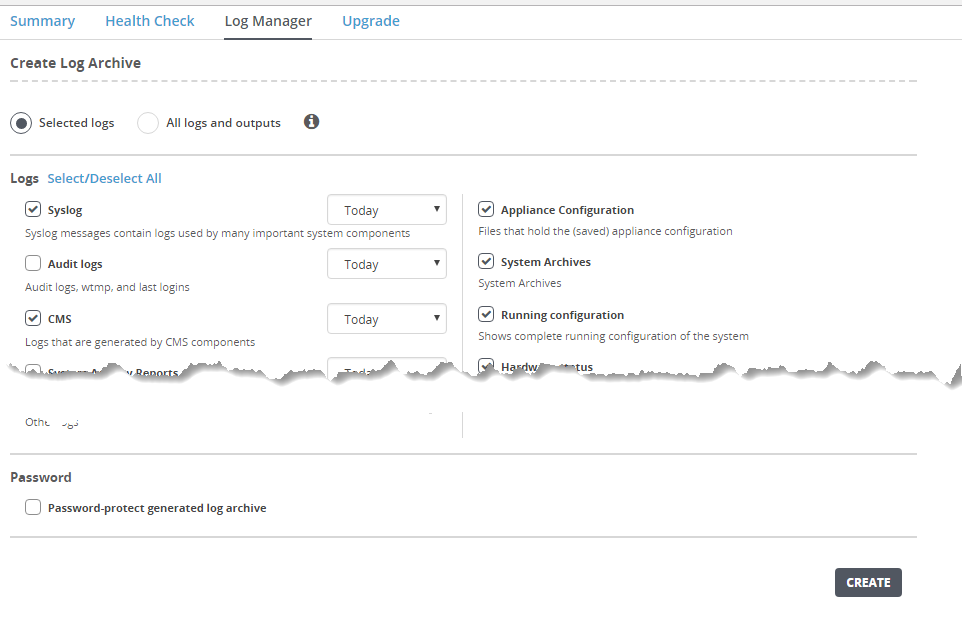962x619 pixels.
Task: Open the Health Check tab
Action: [150, 21]
